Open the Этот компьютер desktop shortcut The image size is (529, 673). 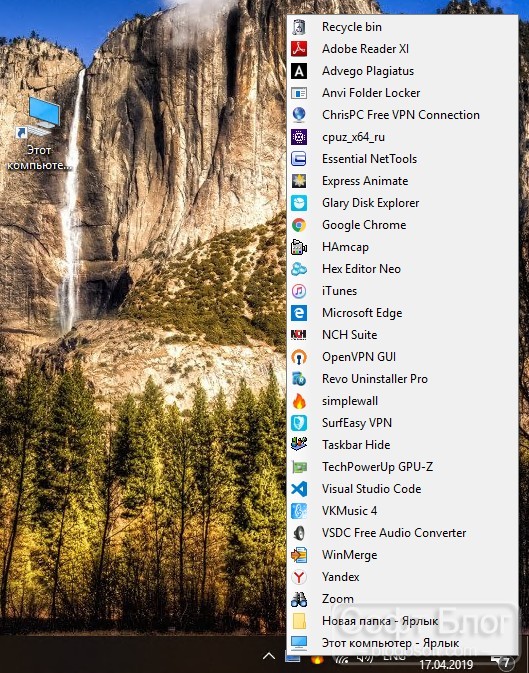point(39,133)
